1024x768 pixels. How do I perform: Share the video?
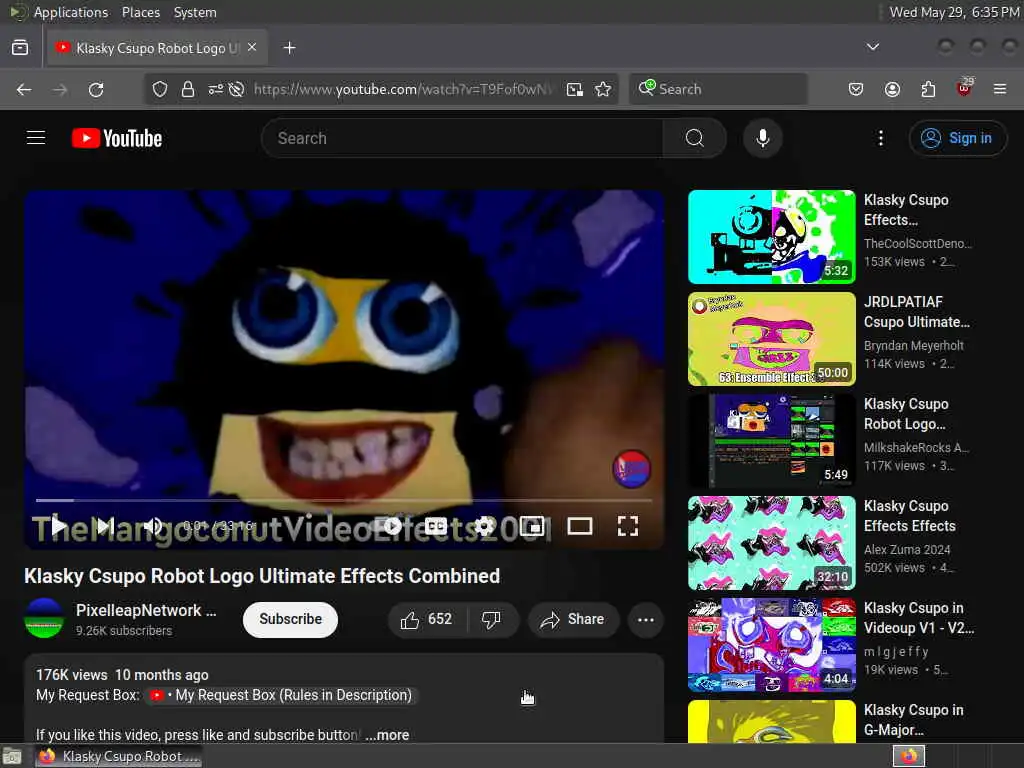pos(573,619)
